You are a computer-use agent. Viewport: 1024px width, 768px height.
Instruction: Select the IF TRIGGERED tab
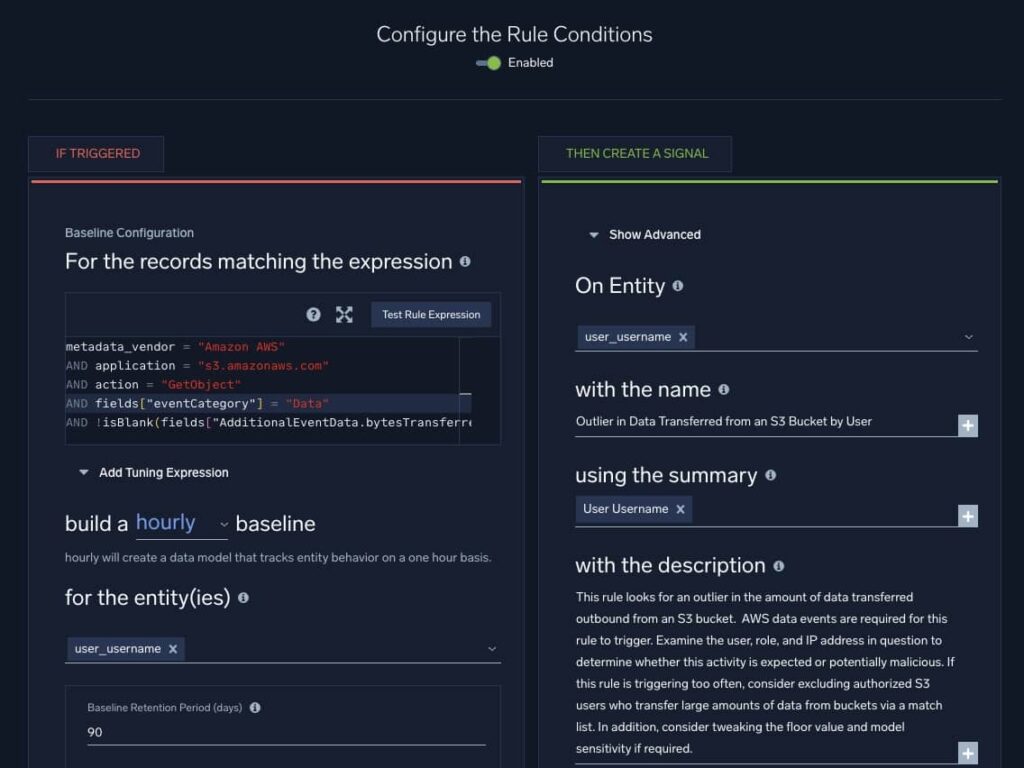tap(97, 154)
